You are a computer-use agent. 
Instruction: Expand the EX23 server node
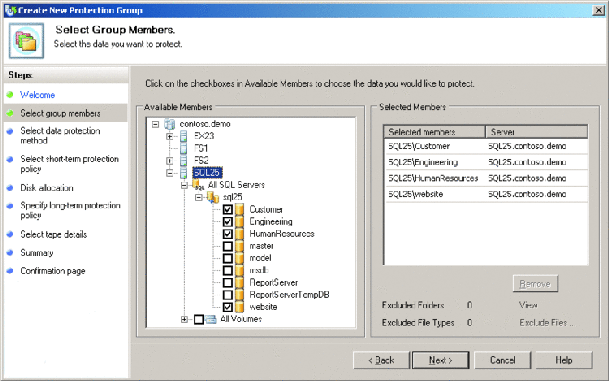click(170, 136)
